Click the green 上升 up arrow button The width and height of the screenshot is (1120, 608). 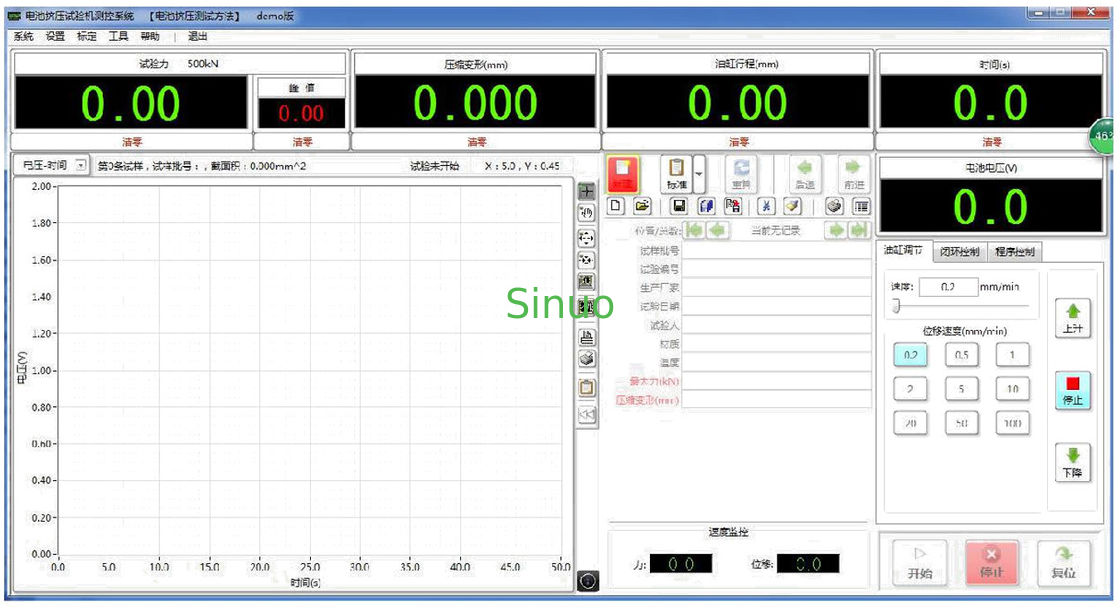tap(1071, 320)
